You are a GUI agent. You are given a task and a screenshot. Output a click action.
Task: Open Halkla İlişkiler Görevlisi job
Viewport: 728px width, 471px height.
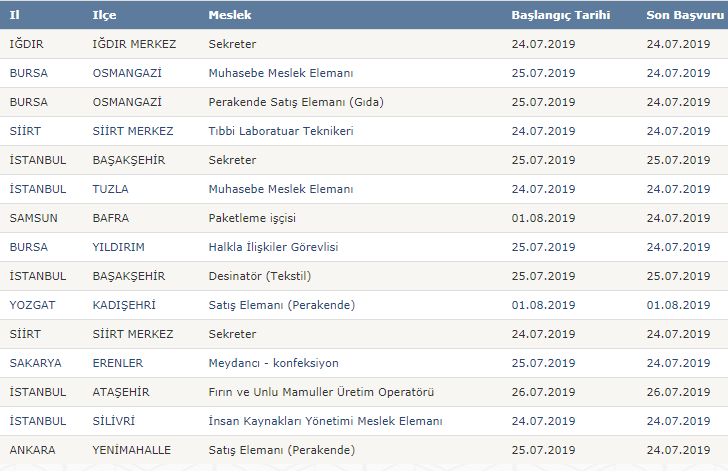coord(273,247)
